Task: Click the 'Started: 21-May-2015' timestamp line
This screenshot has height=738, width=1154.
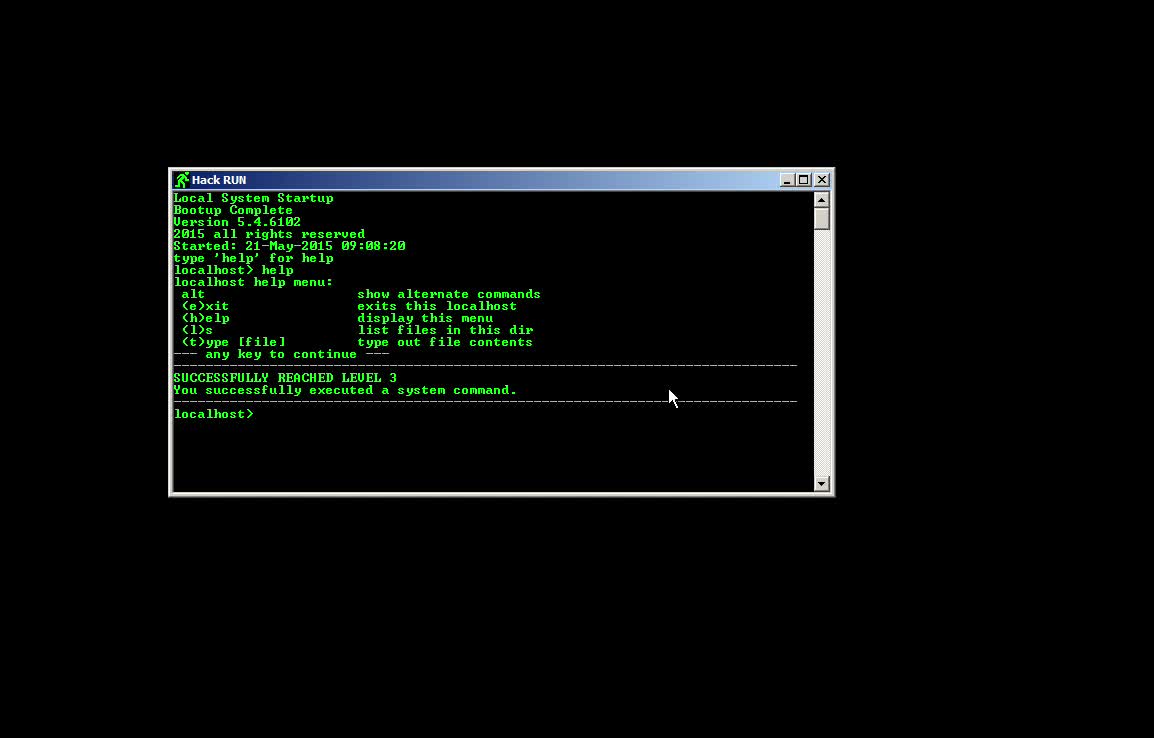Action: click(289, 246)
